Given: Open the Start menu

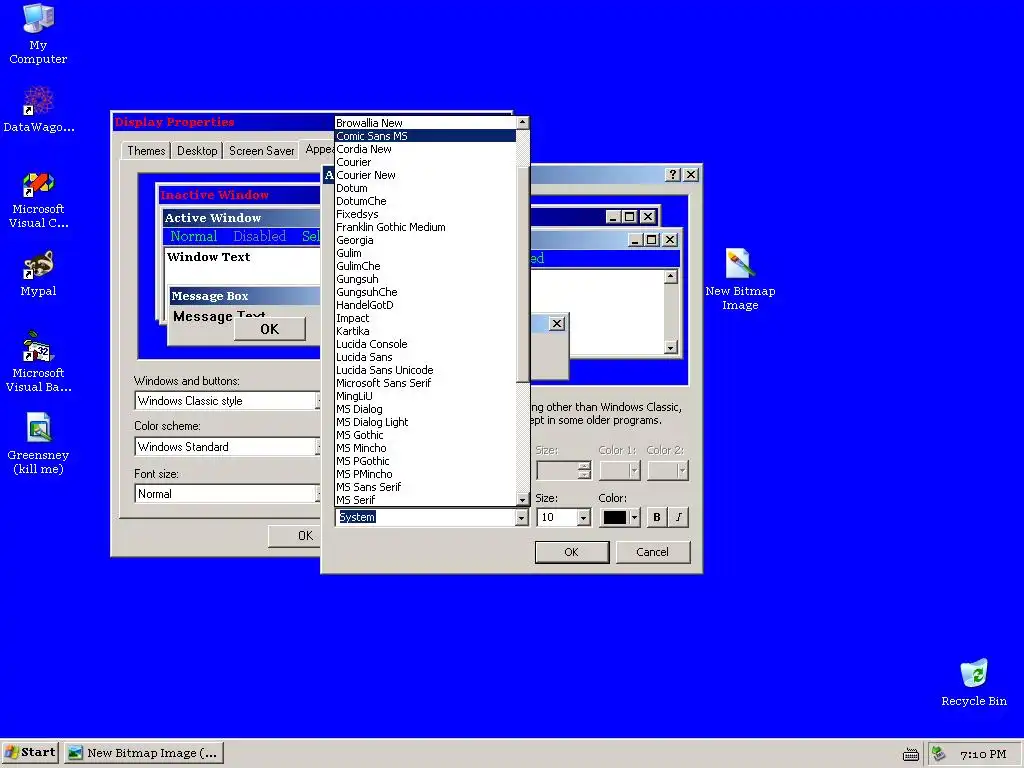Looking at the screenshot, I should (30, 752).
